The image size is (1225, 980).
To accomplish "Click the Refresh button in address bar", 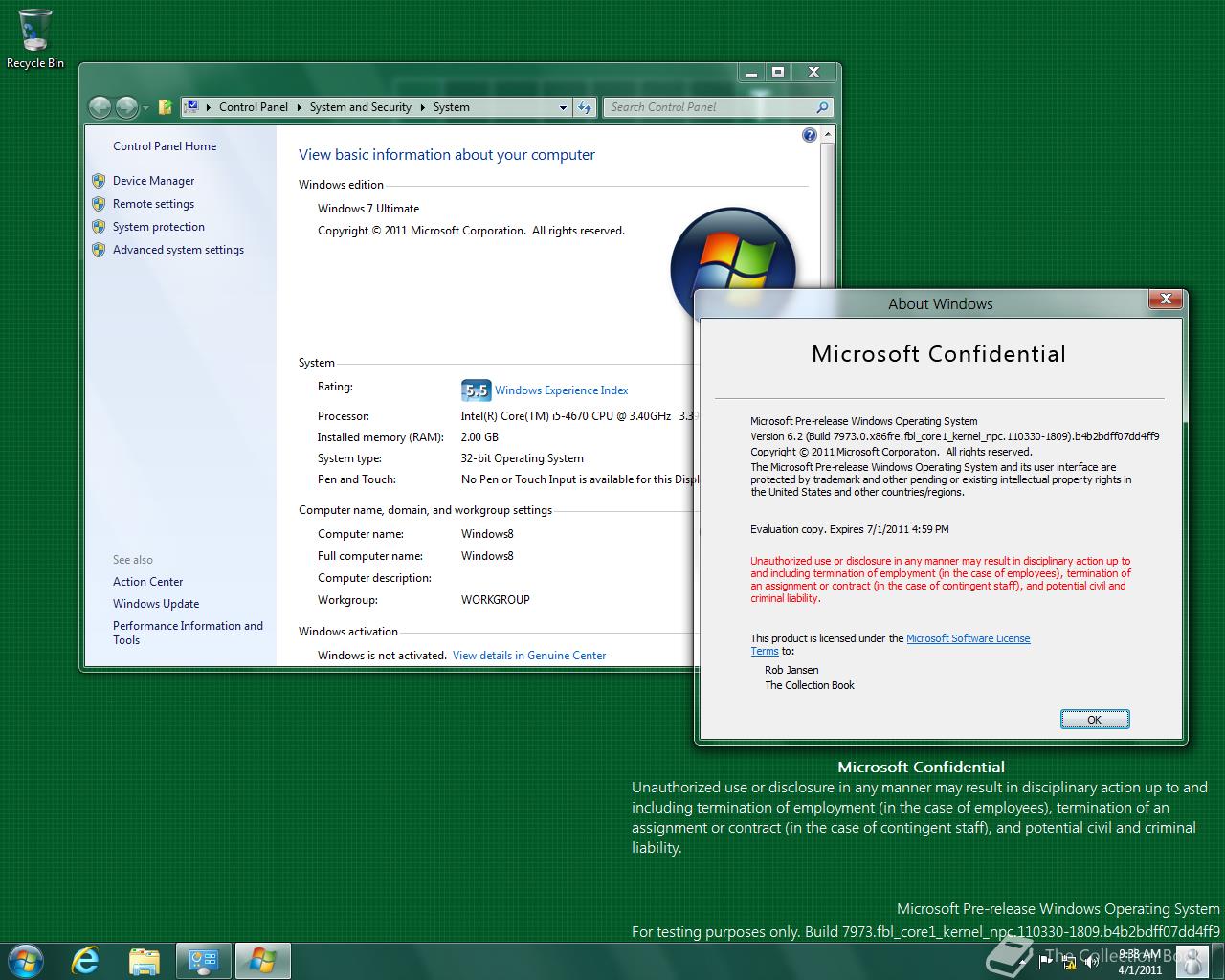I will point(585,108).
